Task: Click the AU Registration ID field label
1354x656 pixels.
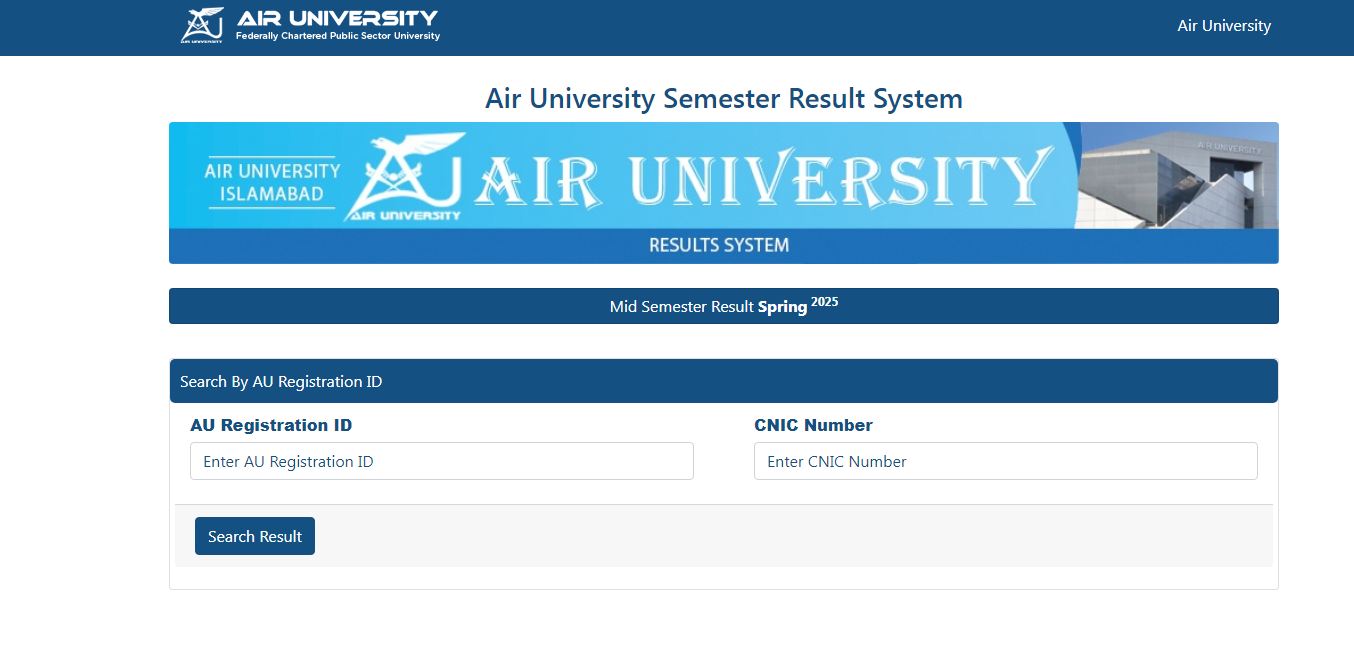Action: pyautogui.click(x=271, y=425)
